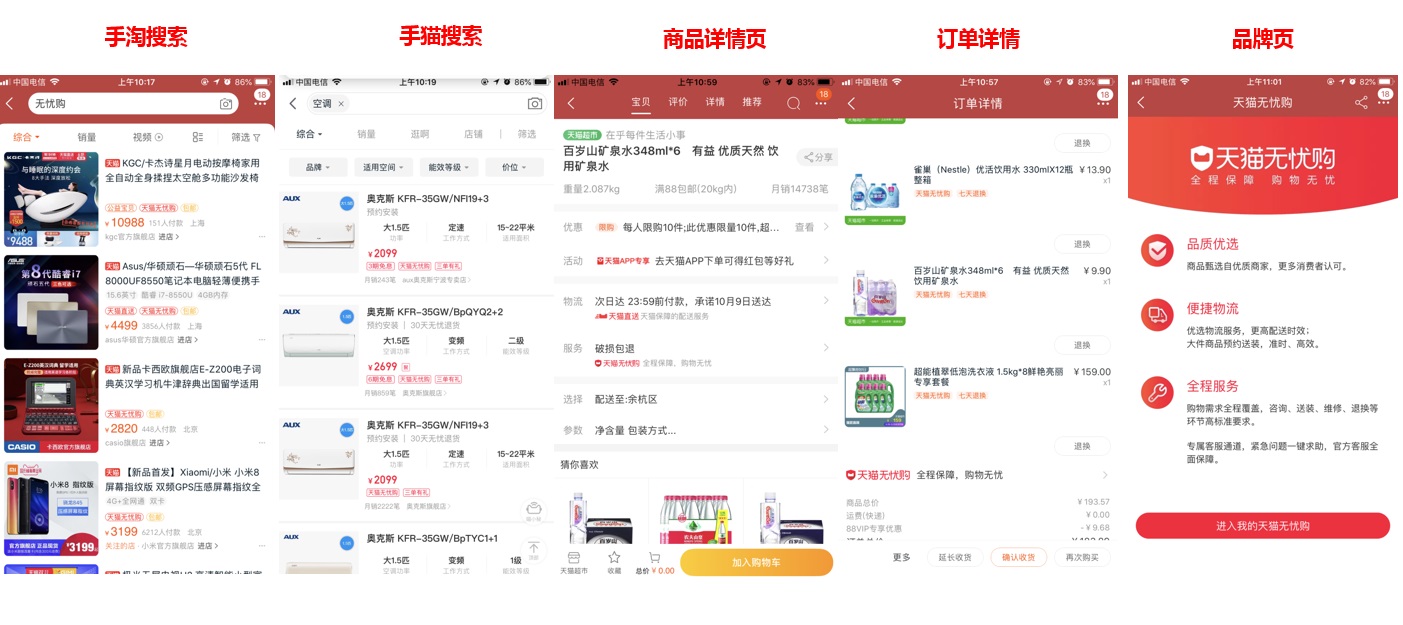Switch to 推荐 tab on product page

(752, 102)
